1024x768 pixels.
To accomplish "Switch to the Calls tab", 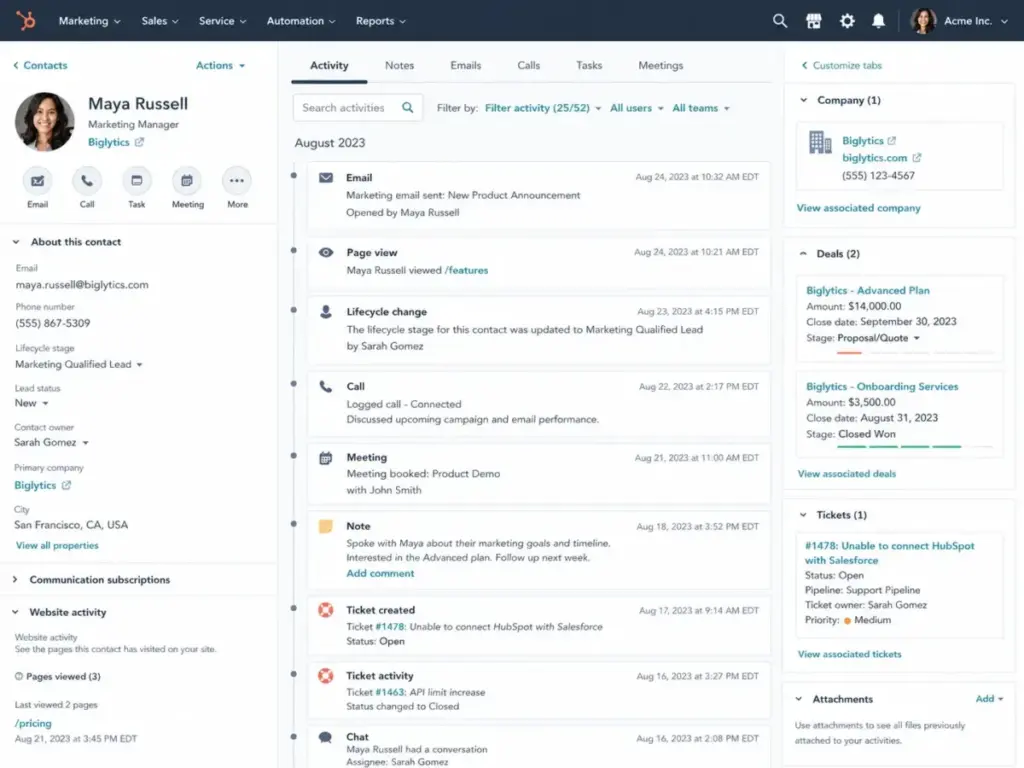I will point(529,65).
